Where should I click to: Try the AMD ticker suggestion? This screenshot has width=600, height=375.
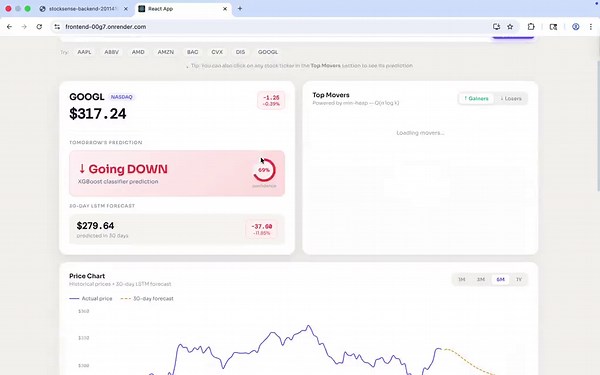click(x=138, y=52)
